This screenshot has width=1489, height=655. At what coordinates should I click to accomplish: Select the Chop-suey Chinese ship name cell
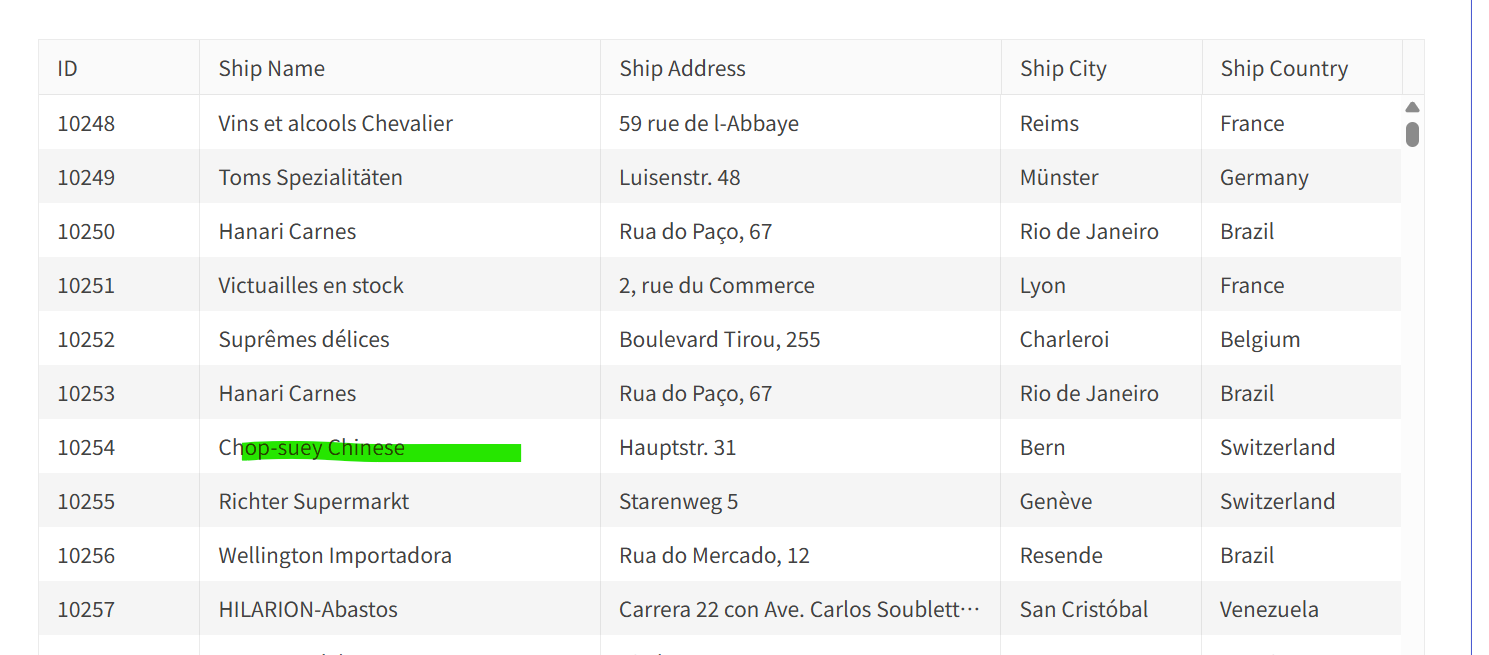pyautogui.click(x=312, y=447)
